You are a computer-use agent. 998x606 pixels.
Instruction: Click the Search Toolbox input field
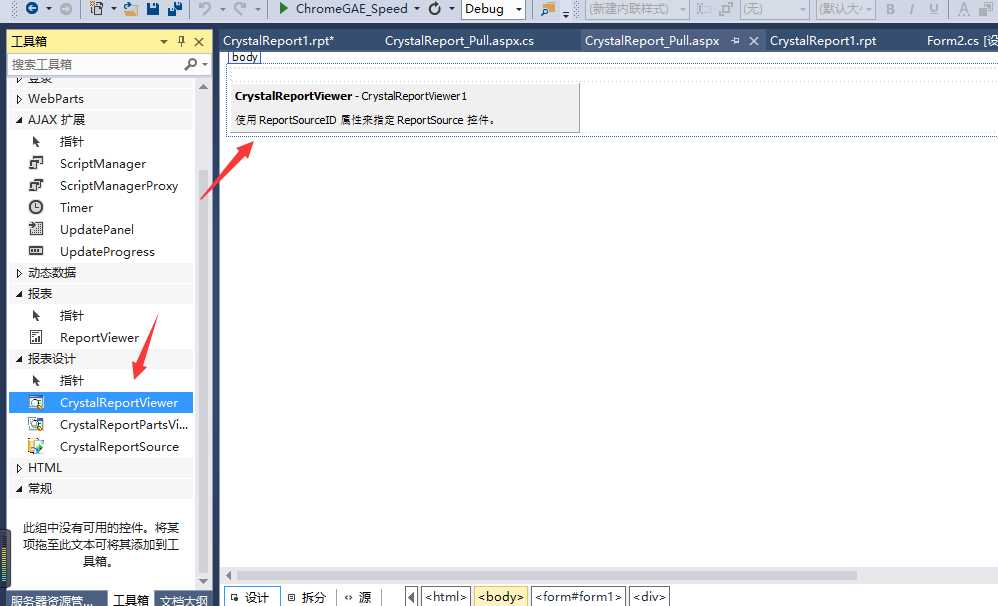(x=95, y=64)
